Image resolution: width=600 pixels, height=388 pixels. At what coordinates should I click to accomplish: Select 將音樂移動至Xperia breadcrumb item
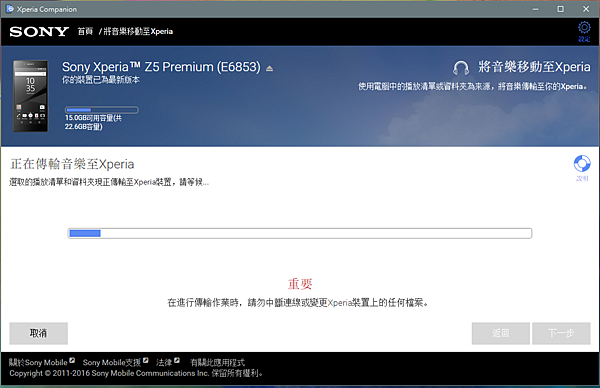pyautogui.click(x=139, y=31)
